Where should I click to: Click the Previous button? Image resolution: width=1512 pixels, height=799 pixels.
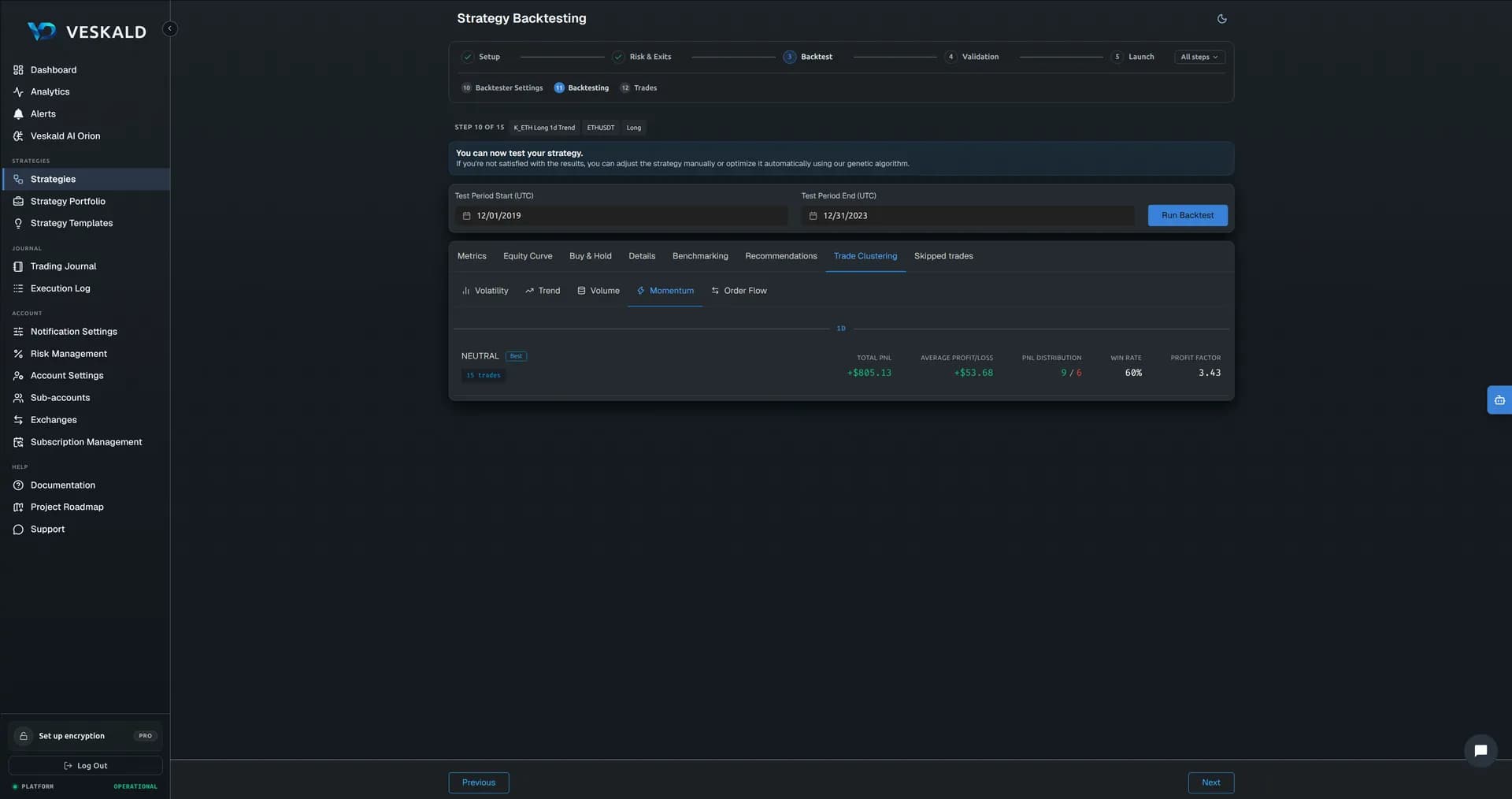[479, 782]
